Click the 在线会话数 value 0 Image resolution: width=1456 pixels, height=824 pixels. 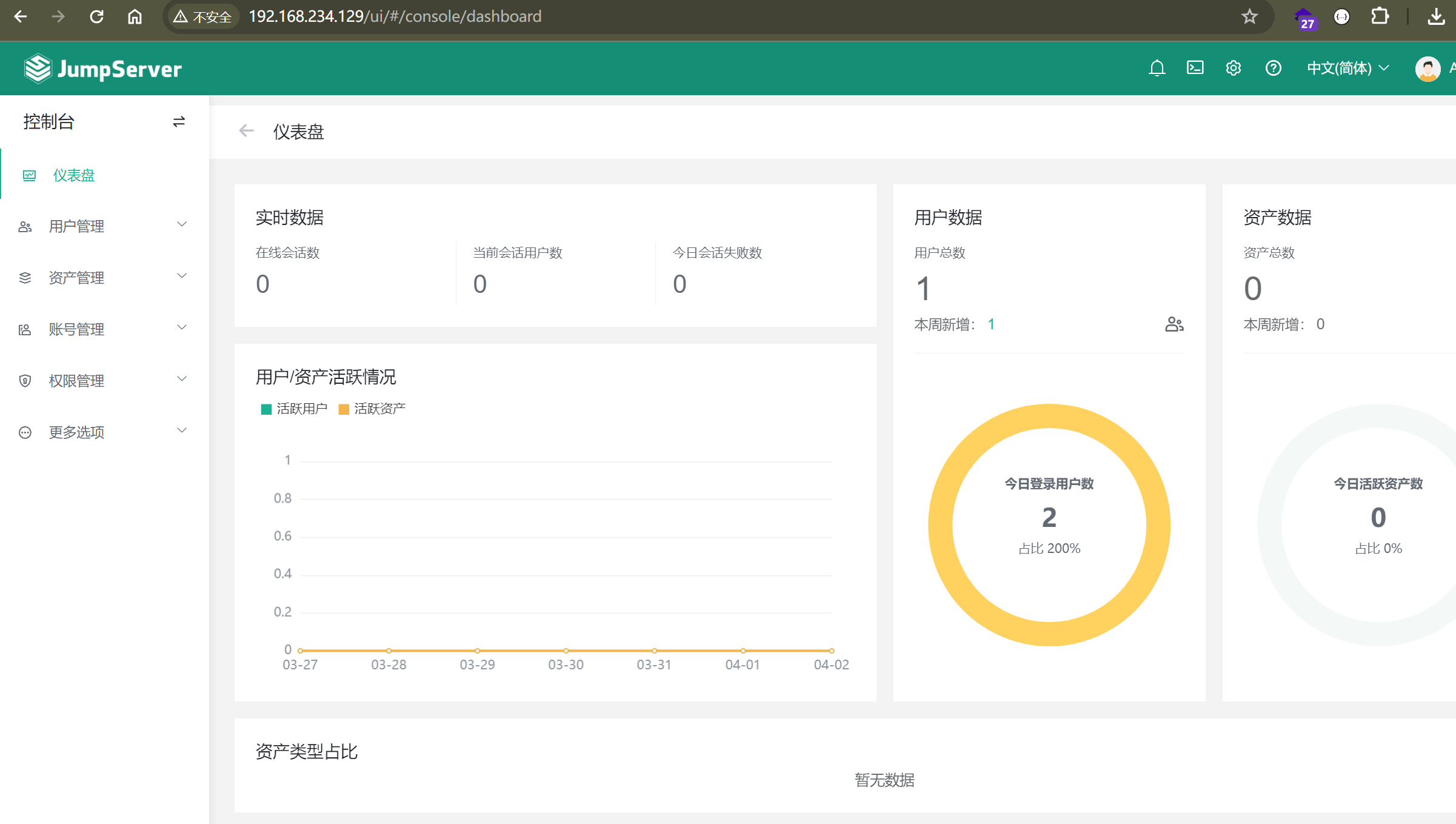262,284
